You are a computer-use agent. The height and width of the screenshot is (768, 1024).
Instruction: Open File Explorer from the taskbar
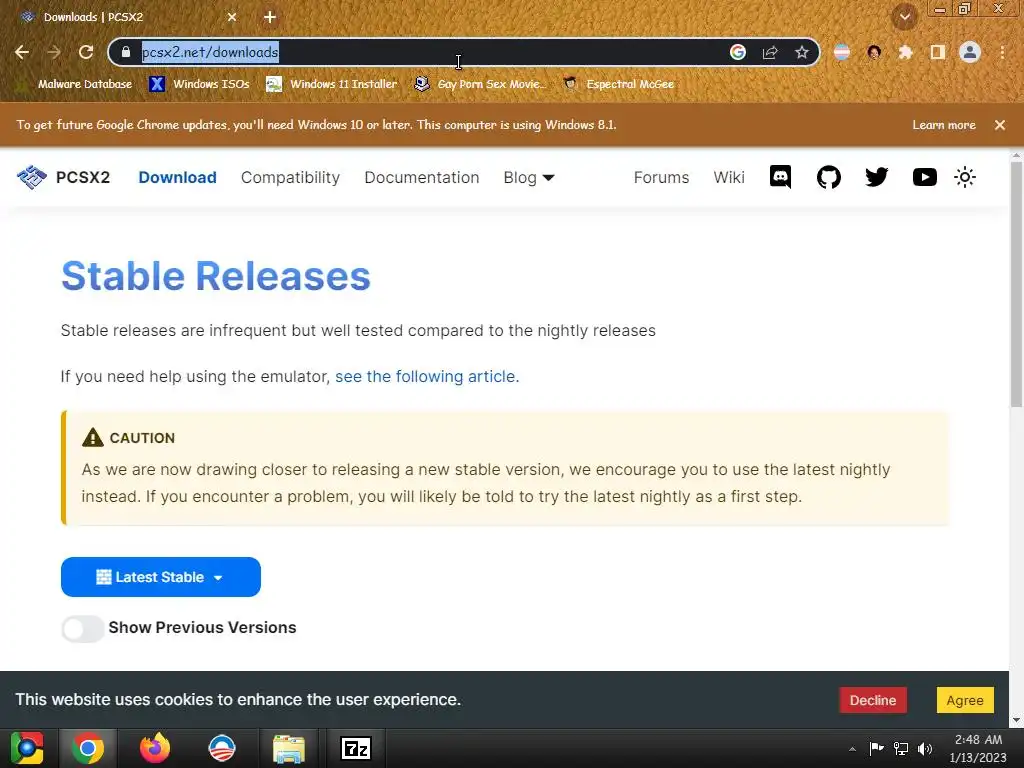click(289, 748)
